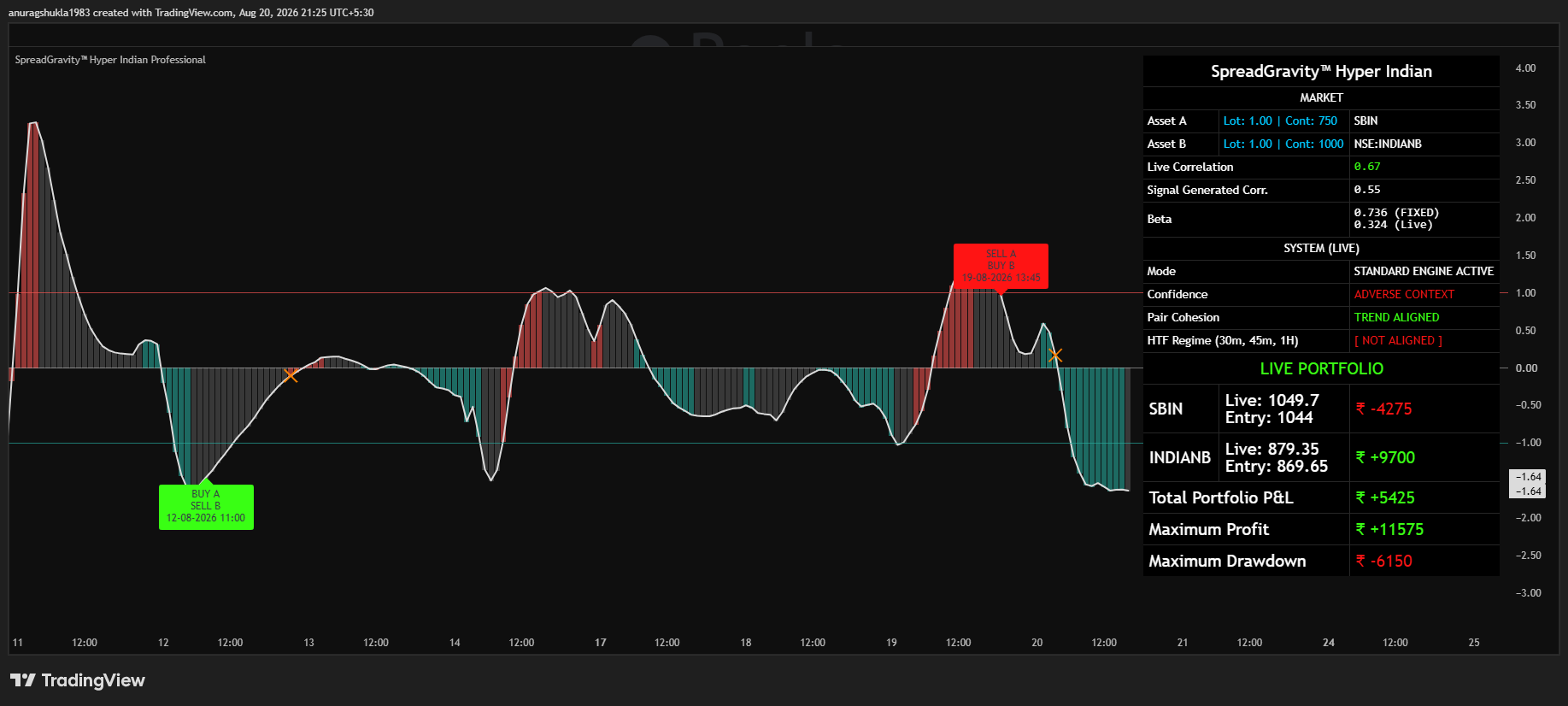Click the HTF Regime (30m, 45m, 1H) label
The image size is (1568, 706).
pos(1223,341)
